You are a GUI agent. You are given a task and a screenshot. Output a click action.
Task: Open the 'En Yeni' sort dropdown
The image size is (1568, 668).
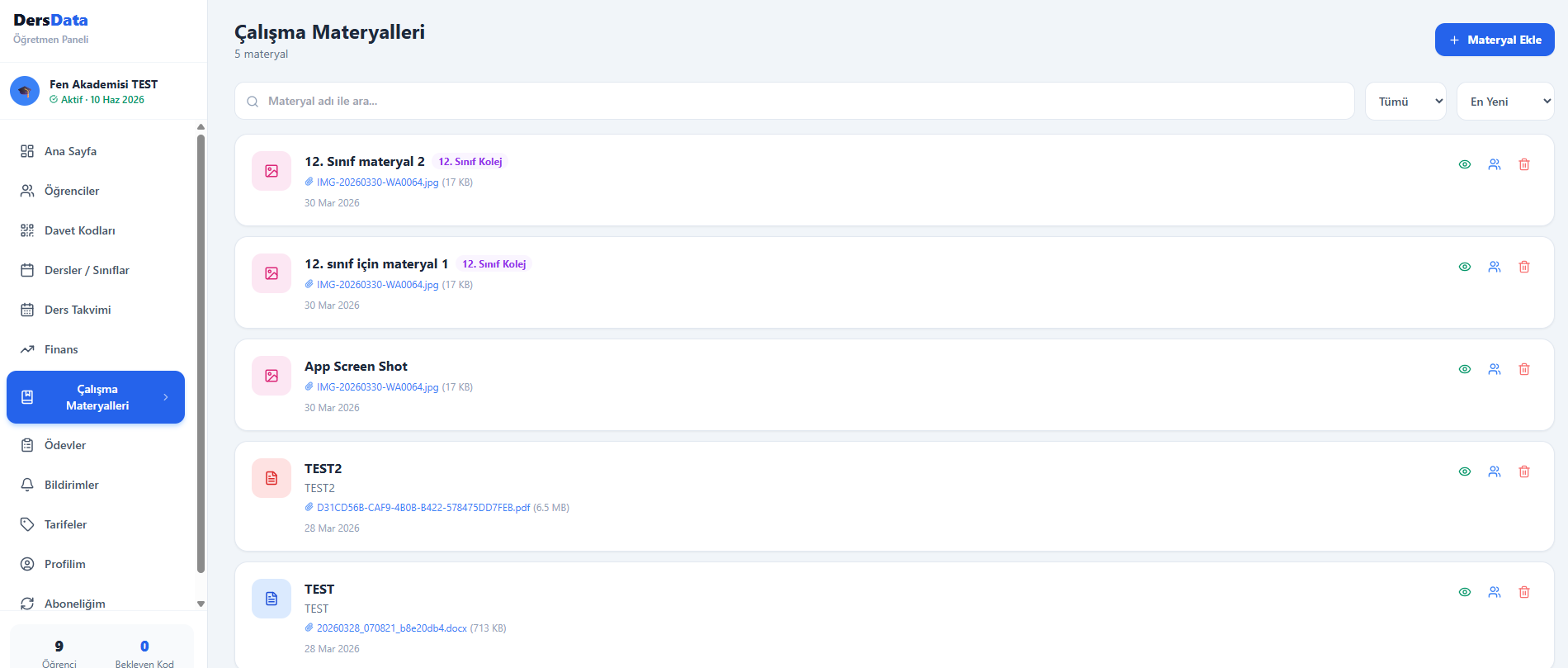[1504, 102]
